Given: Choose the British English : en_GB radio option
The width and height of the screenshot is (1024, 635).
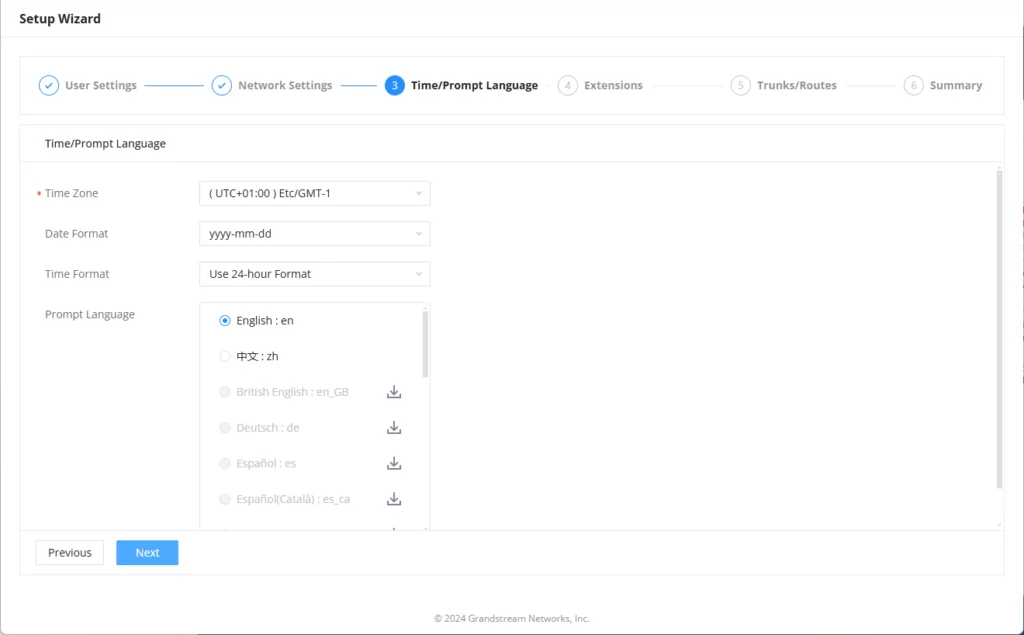Looking at the screenshot, I should 225,392.
